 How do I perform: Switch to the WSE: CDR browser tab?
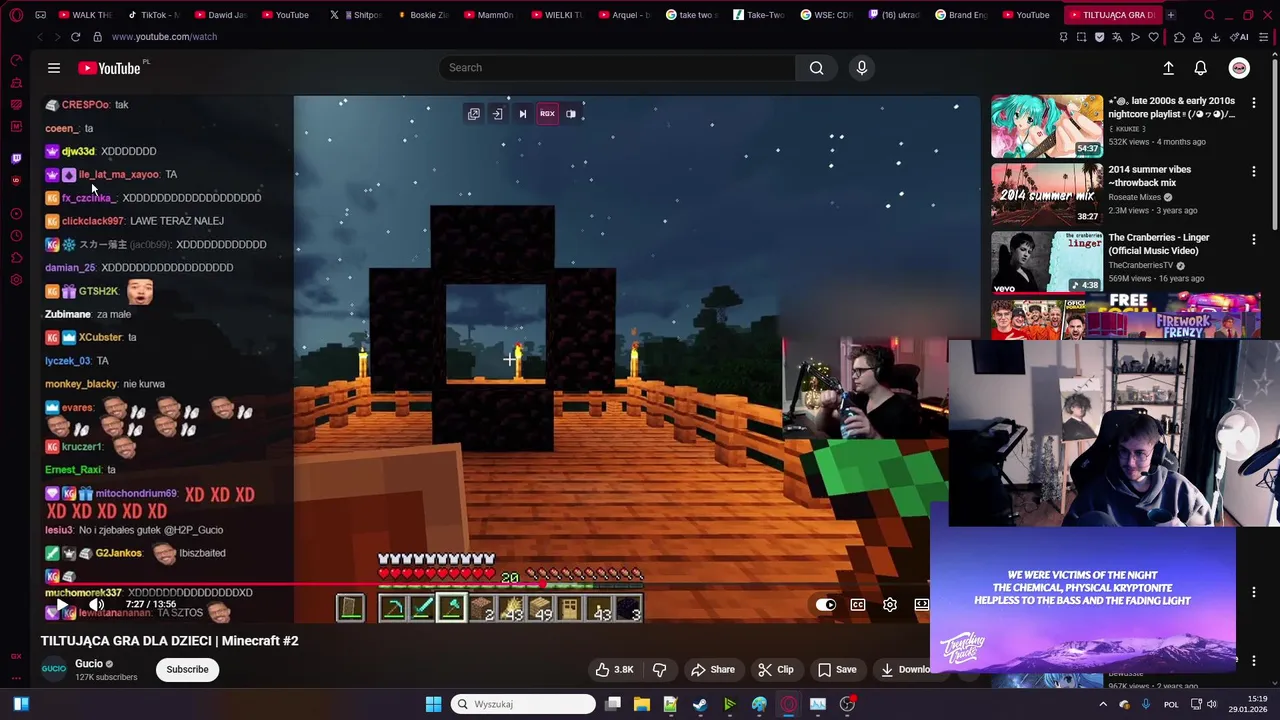coord(826,15)
